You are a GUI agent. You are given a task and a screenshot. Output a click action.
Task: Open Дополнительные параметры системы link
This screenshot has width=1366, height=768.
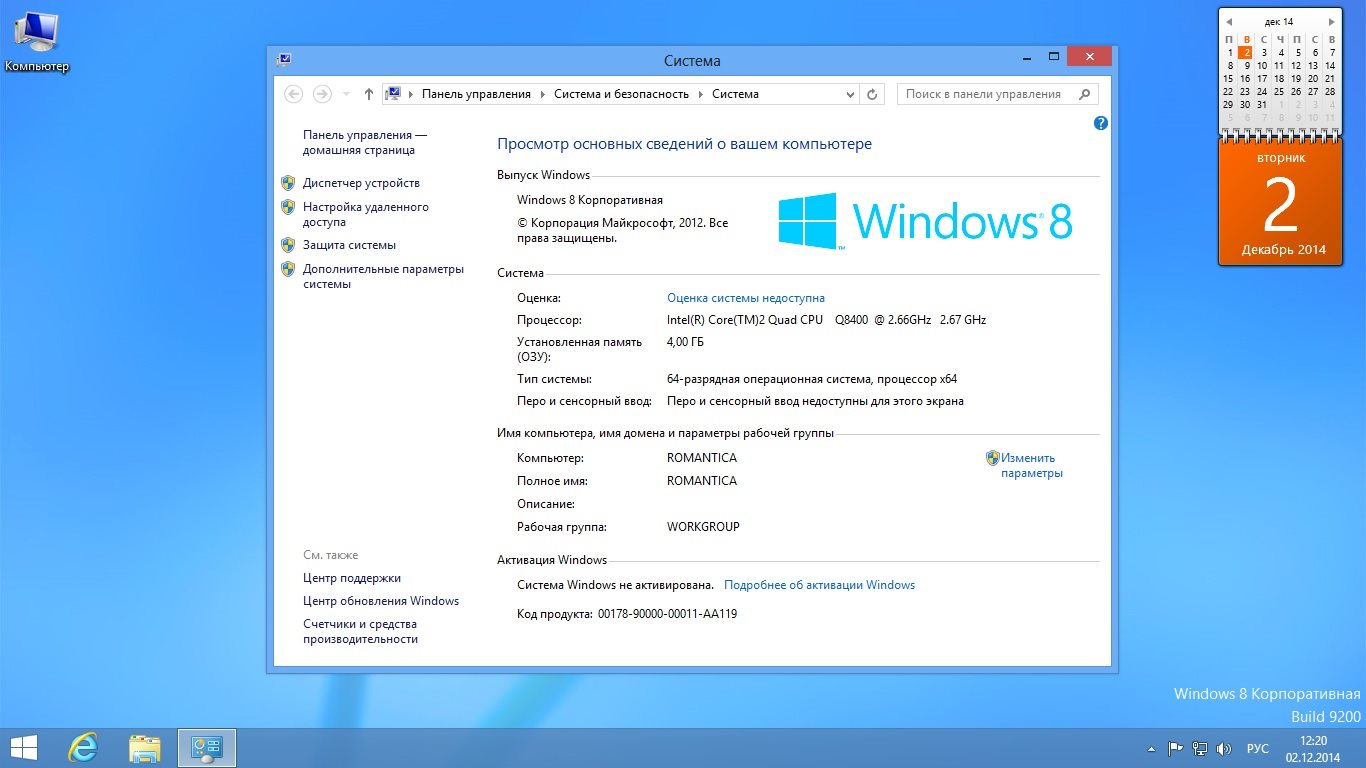click(383, 277)
